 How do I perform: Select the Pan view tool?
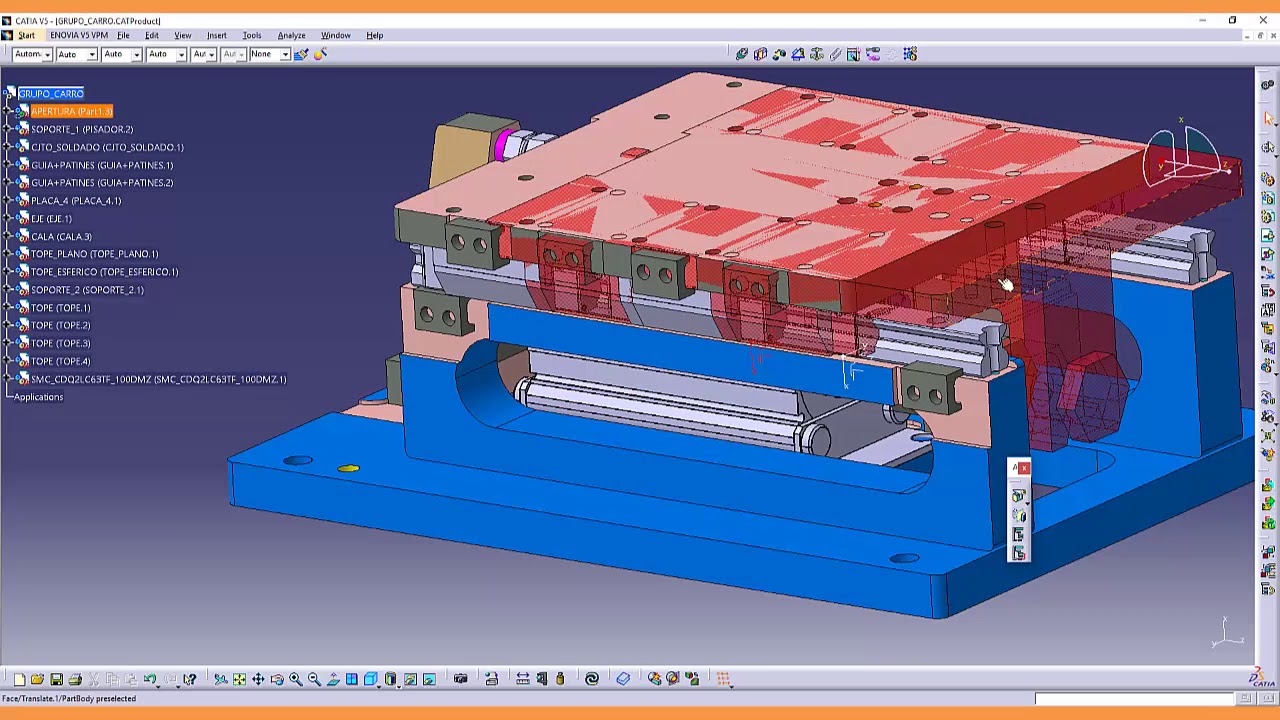coord(258,679)
